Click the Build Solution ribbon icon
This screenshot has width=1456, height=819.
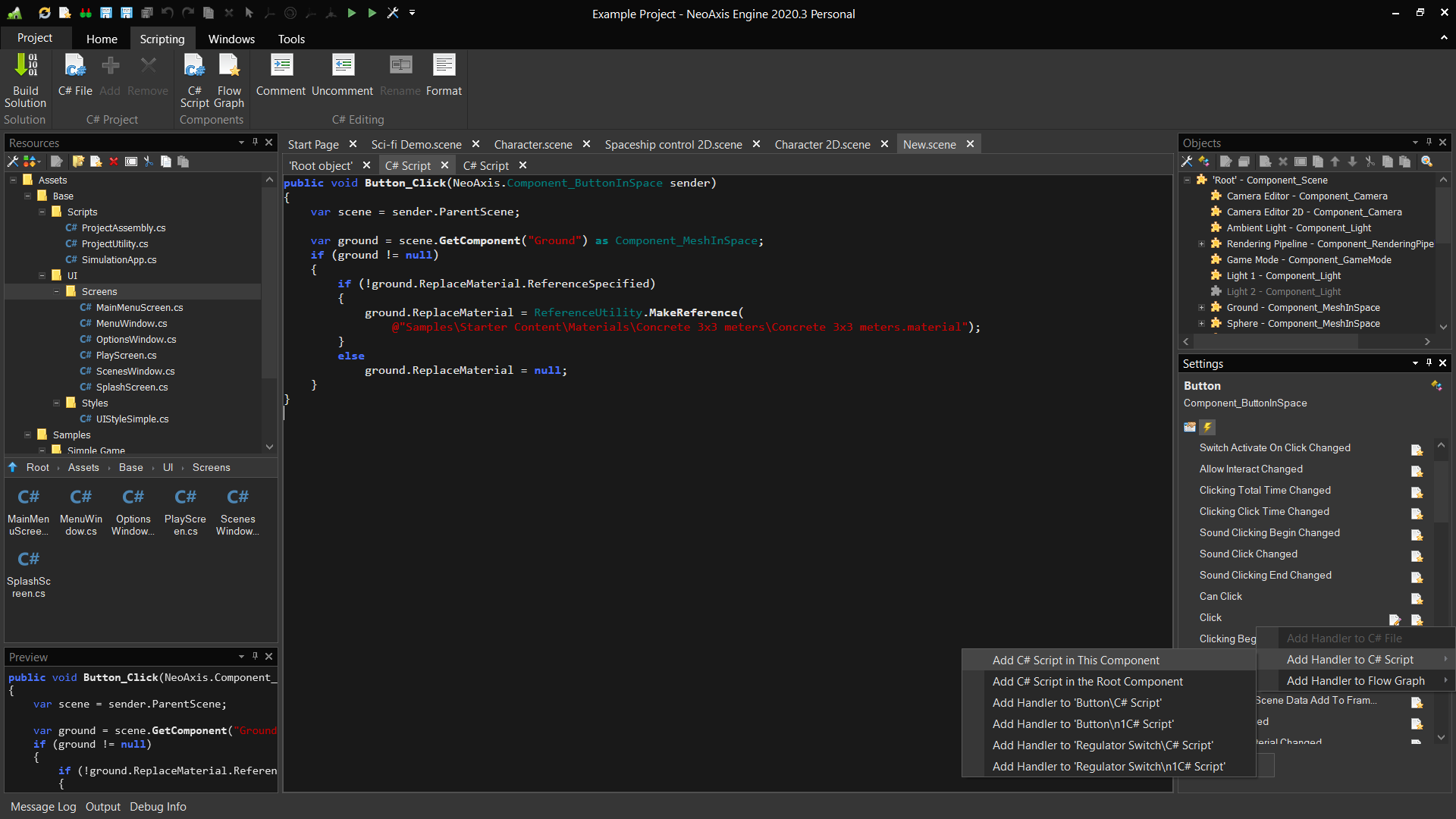pyautogui.click(x=25, y=67)
